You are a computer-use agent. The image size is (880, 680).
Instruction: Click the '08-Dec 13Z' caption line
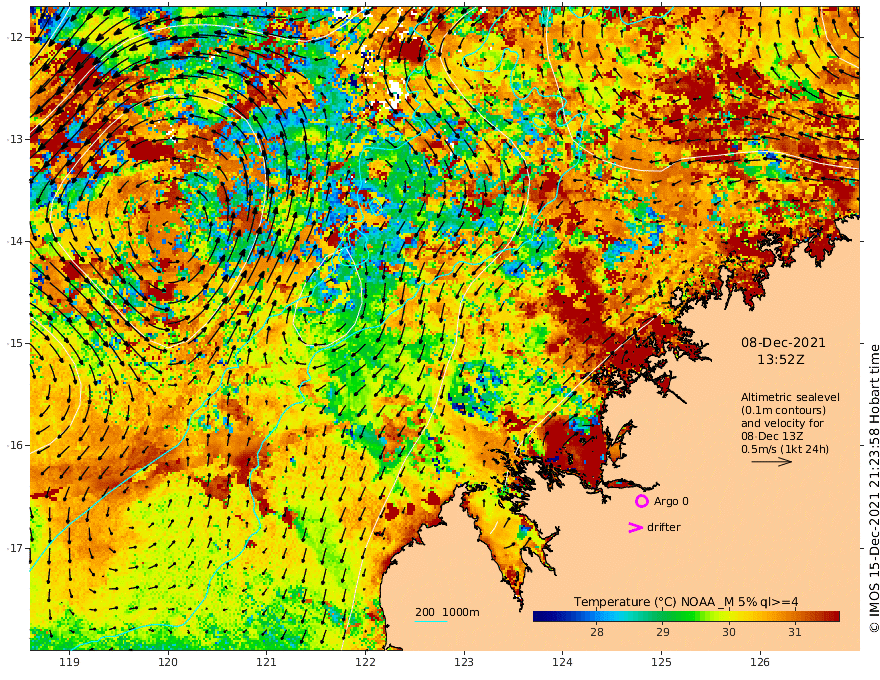(772, 436)
